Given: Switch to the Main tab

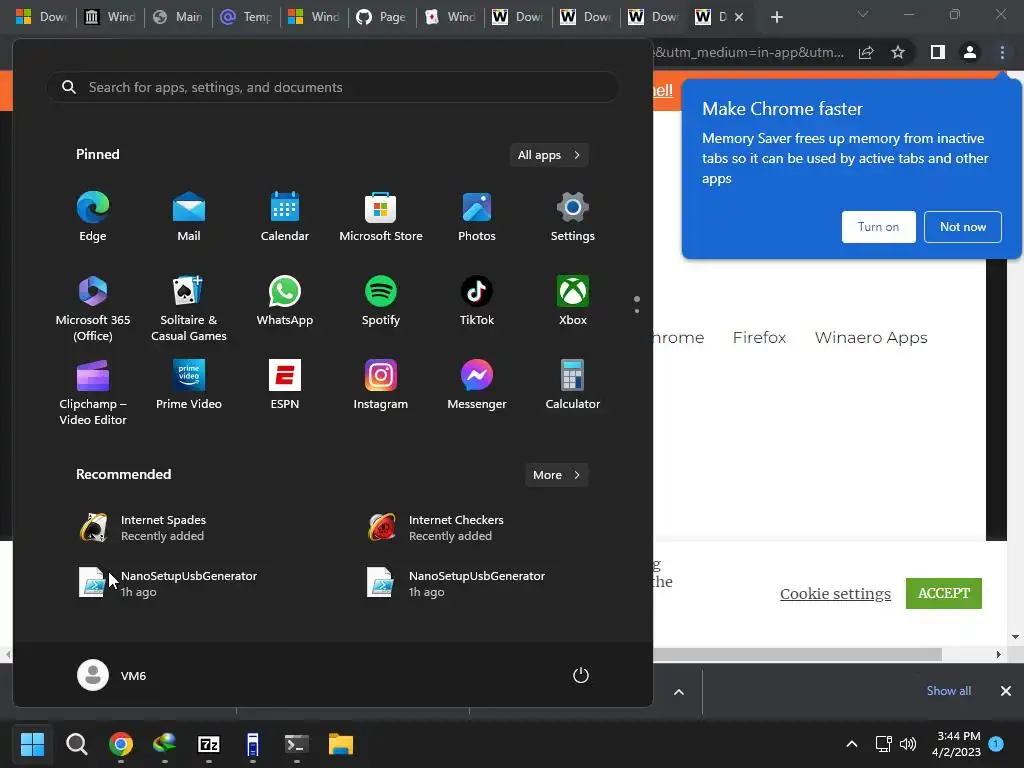Looking at the screenshot, I should 179,17.
